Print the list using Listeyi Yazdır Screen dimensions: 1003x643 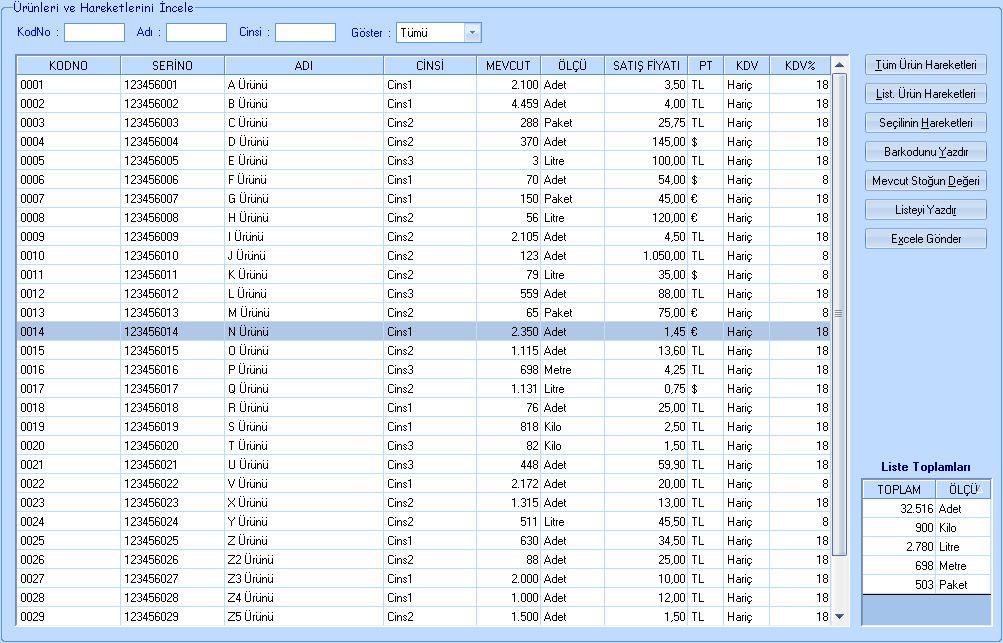(x=925, y=210)
